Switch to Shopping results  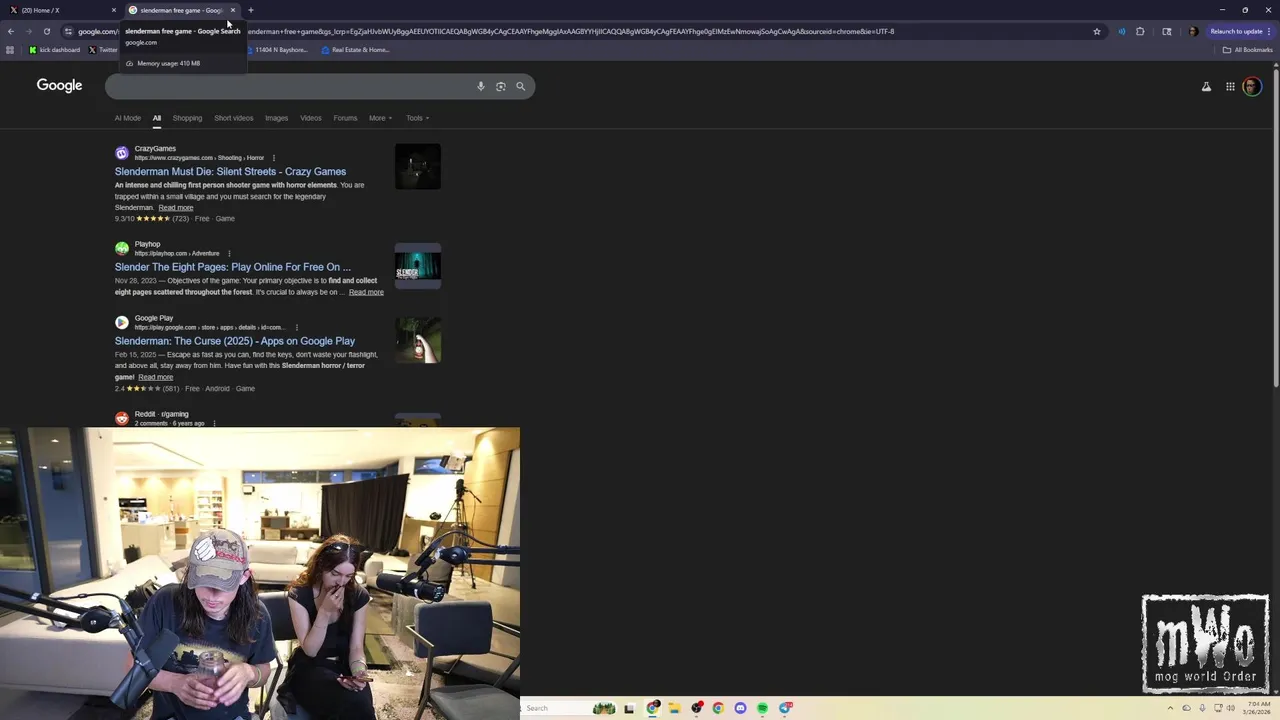click(187, 118)
